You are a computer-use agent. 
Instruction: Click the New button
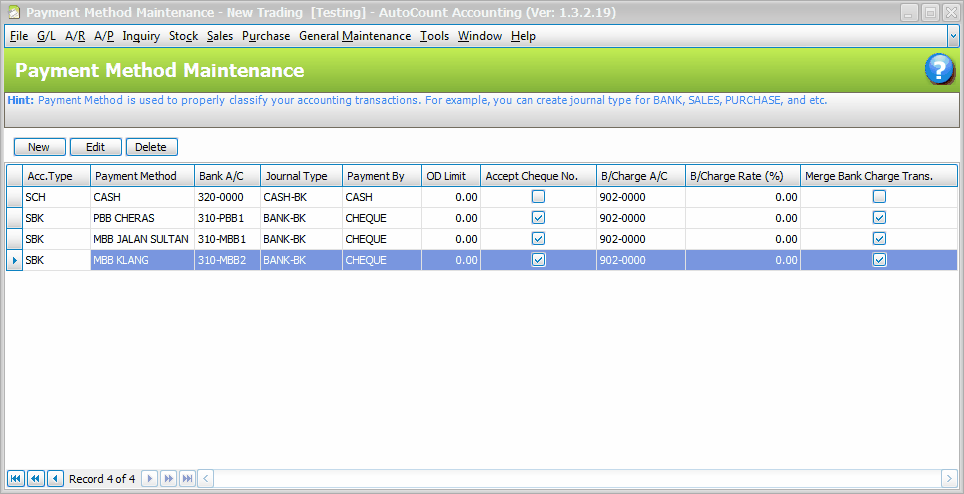point(39,147)
